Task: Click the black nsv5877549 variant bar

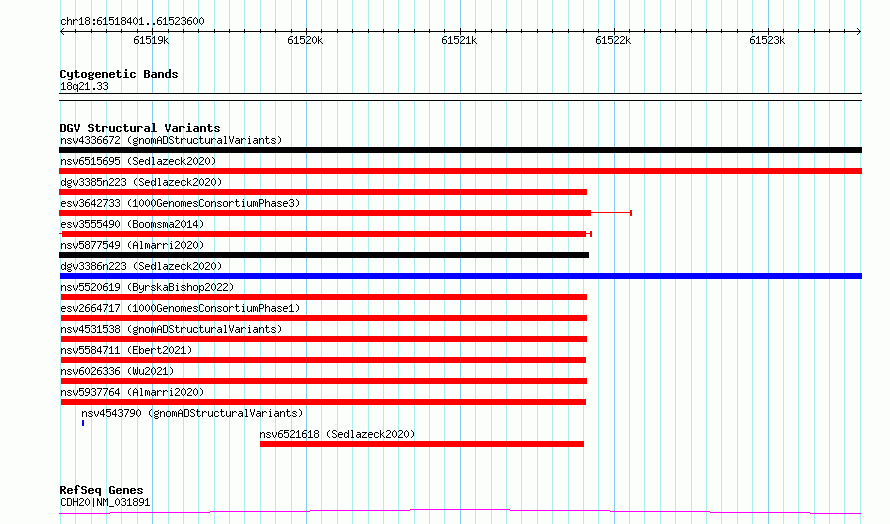Action: 324,255
